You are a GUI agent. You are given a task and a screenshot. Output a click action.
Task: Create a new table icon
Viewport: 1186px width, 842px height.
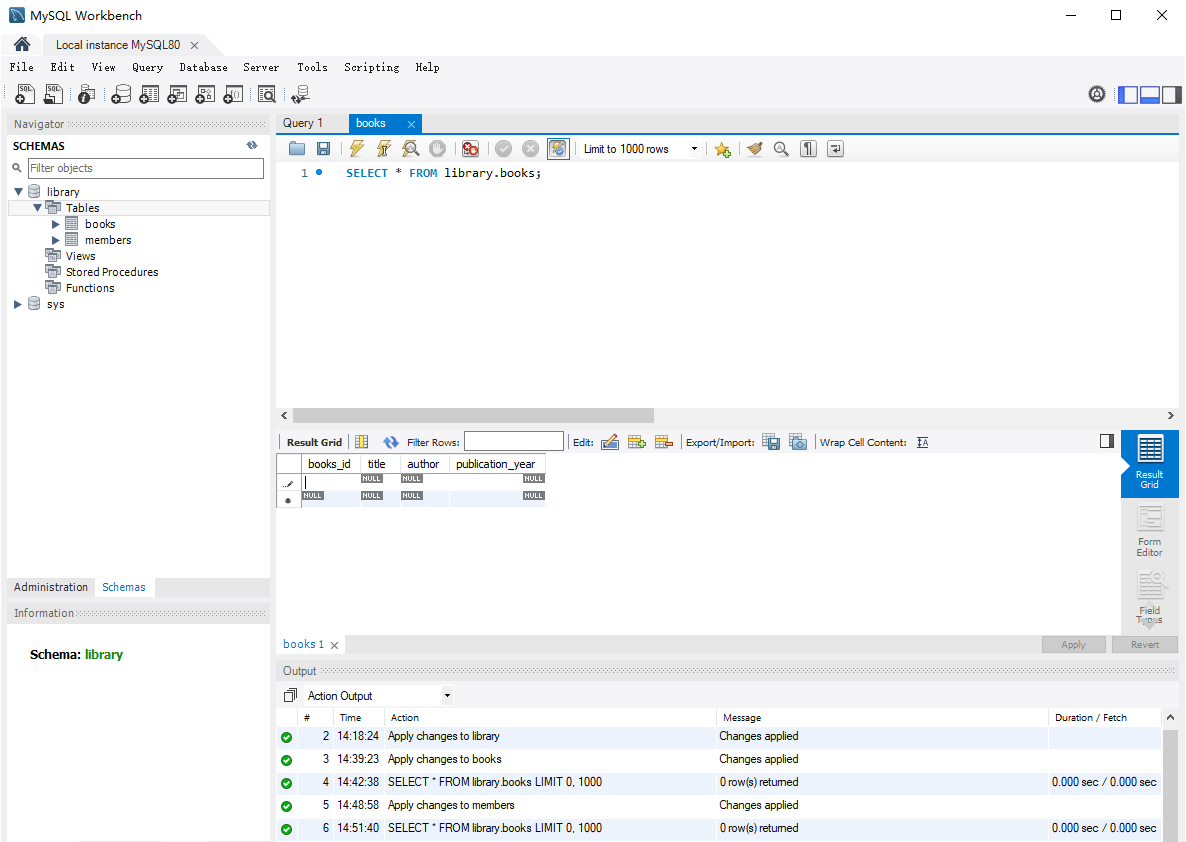click(x=149, y=95)
